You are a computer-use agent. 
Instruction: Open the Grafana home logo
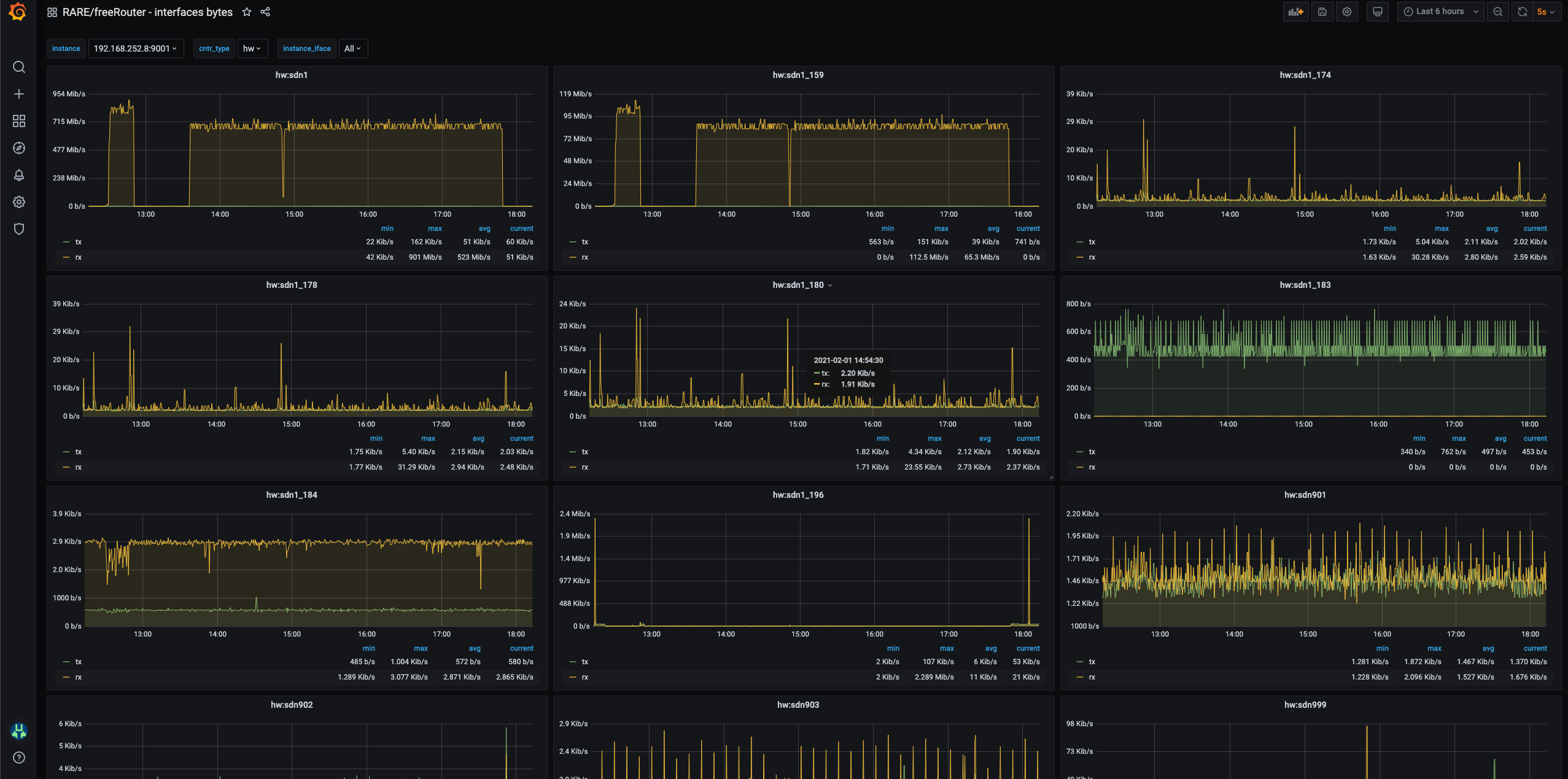(x=18, y=12)
